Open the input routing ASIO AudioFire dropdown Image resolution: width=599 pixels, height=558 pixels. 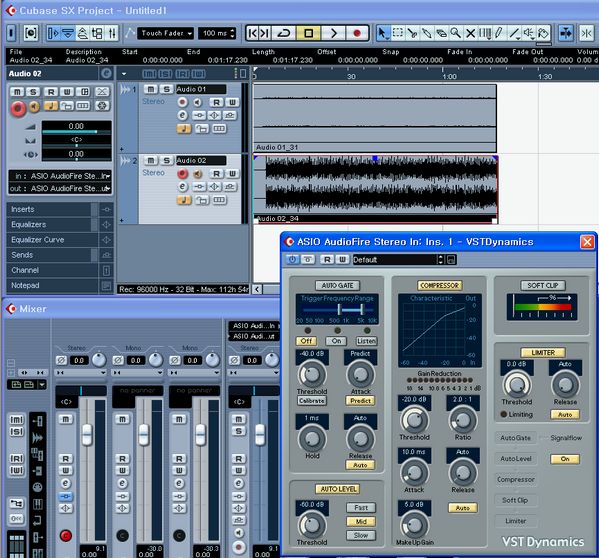[60, 176]
